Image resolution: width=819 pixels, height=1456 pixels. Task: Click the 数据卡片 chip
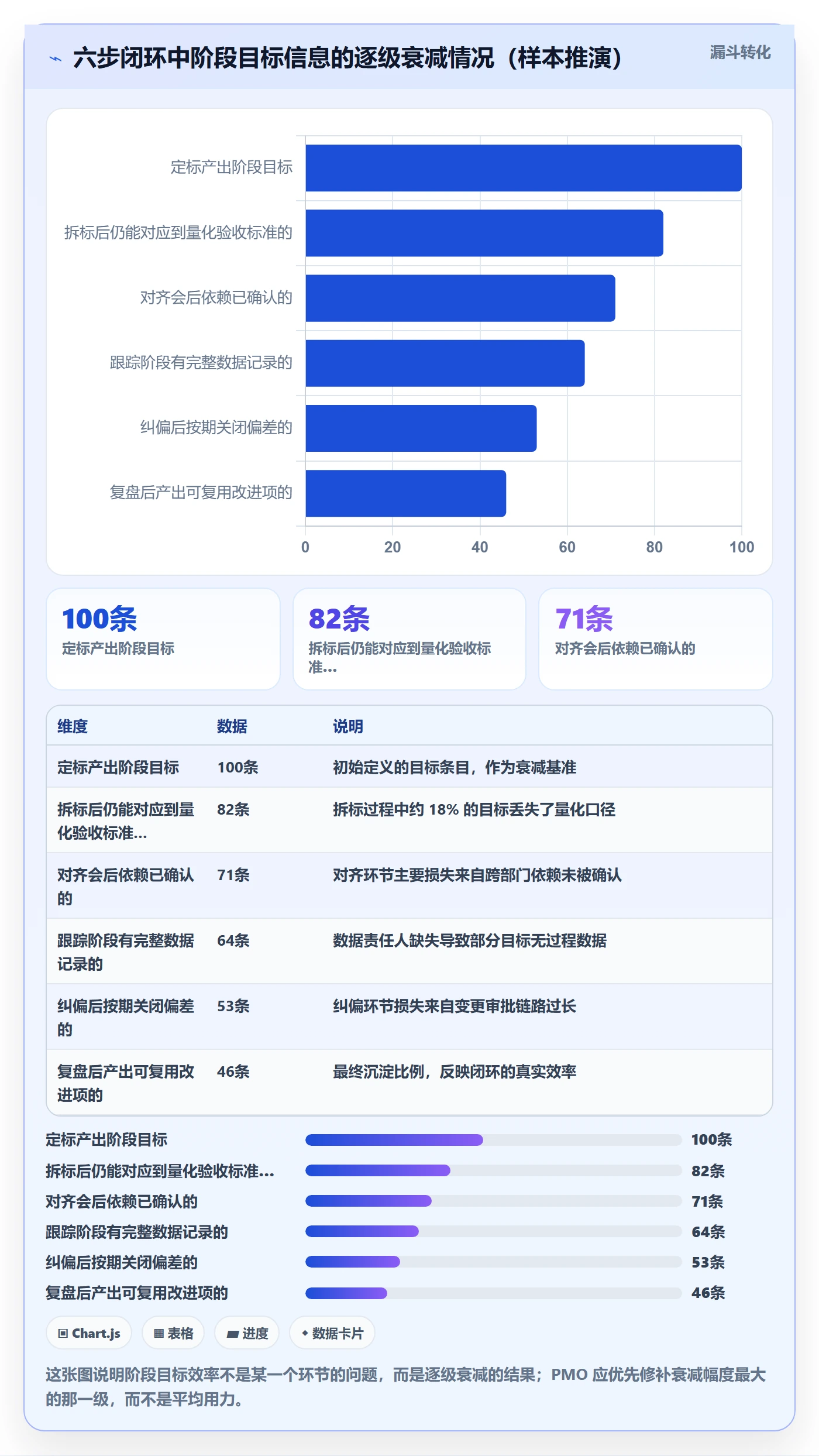point(332,1333)
